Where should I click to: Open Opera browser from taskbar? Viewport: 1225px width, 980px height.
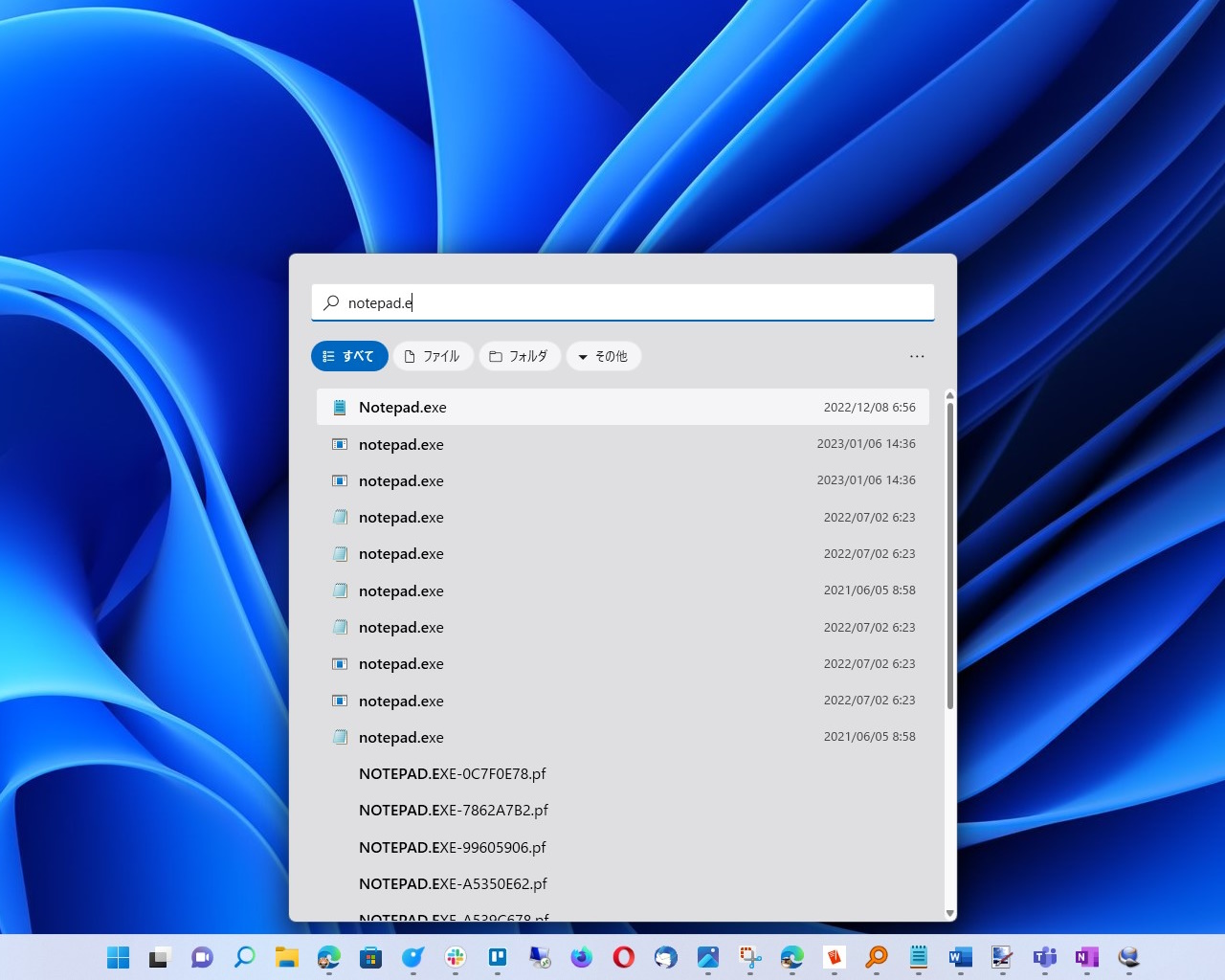pos(624,957)
